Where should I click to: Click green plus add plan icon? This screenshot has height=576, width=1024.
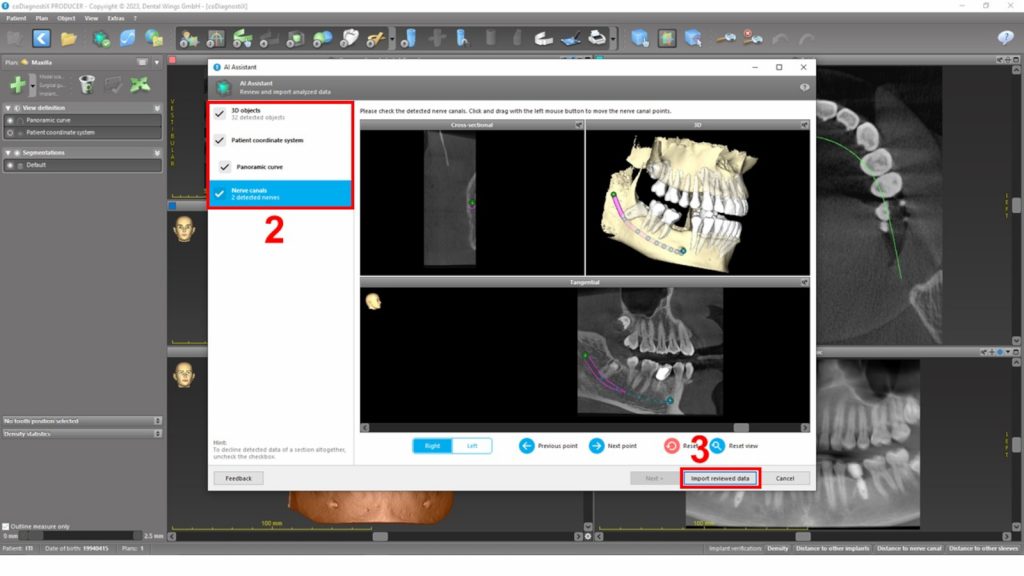coord(18,84)
